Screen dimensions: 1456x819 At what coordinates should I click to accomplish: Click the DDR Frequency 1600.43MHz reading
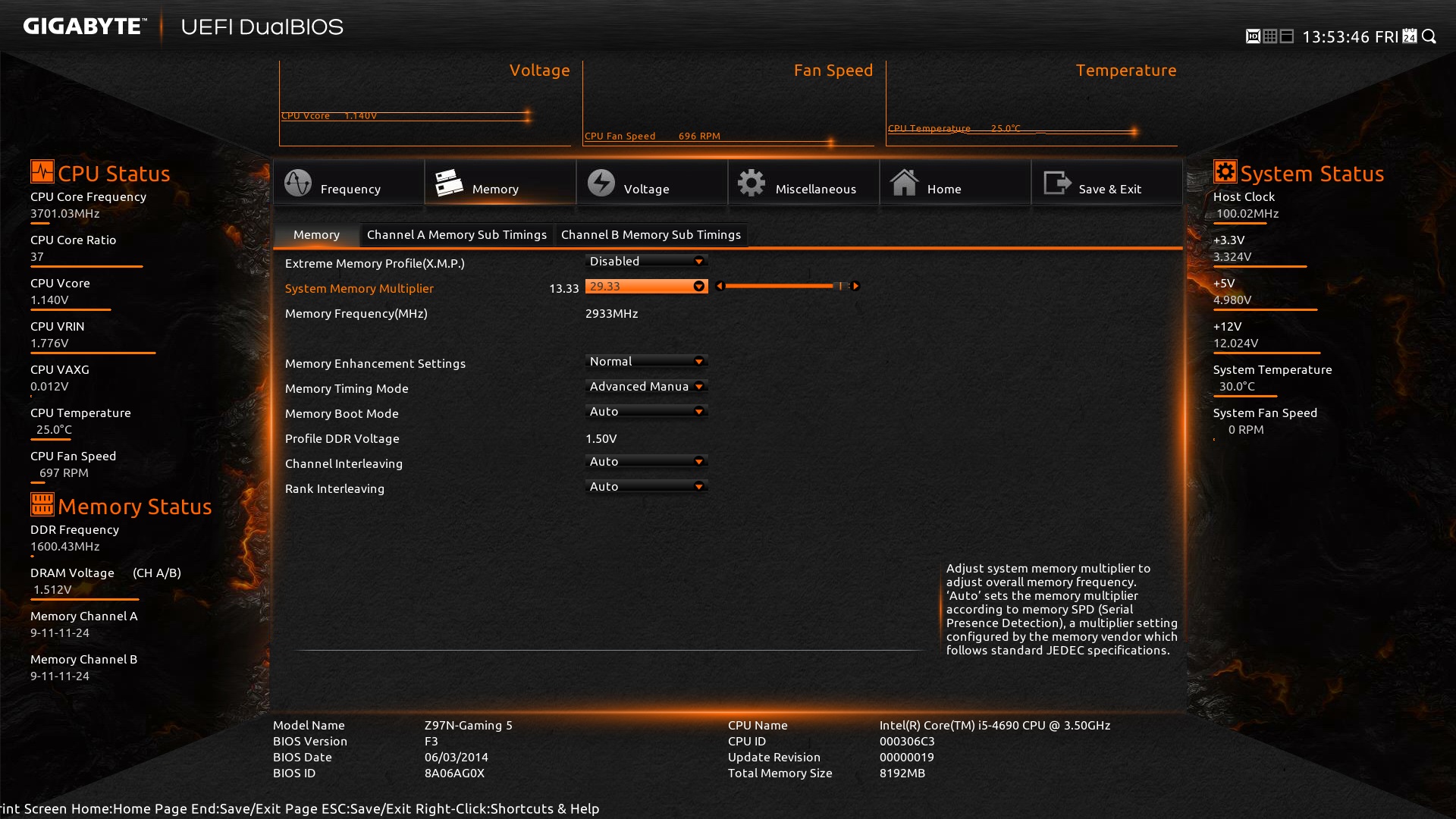click(65, 546)
